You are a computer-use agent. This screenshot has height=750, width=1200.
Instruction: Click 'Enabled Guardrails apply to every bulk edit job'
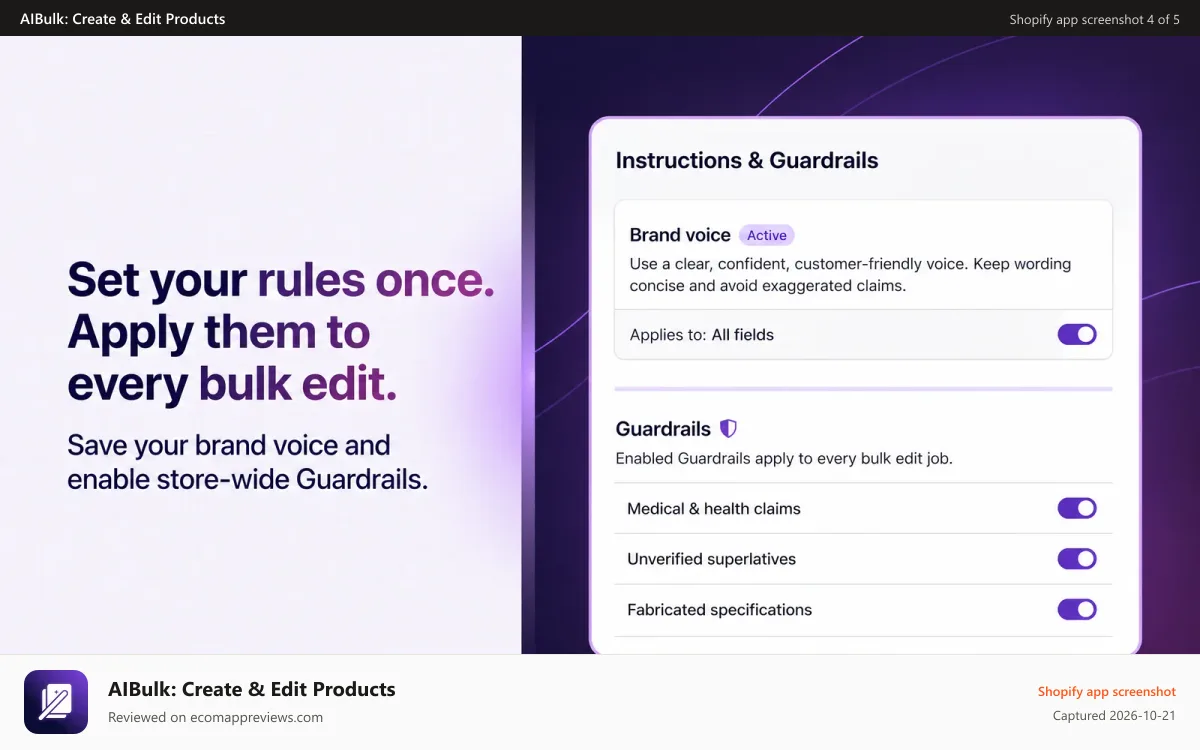(784, 459)
